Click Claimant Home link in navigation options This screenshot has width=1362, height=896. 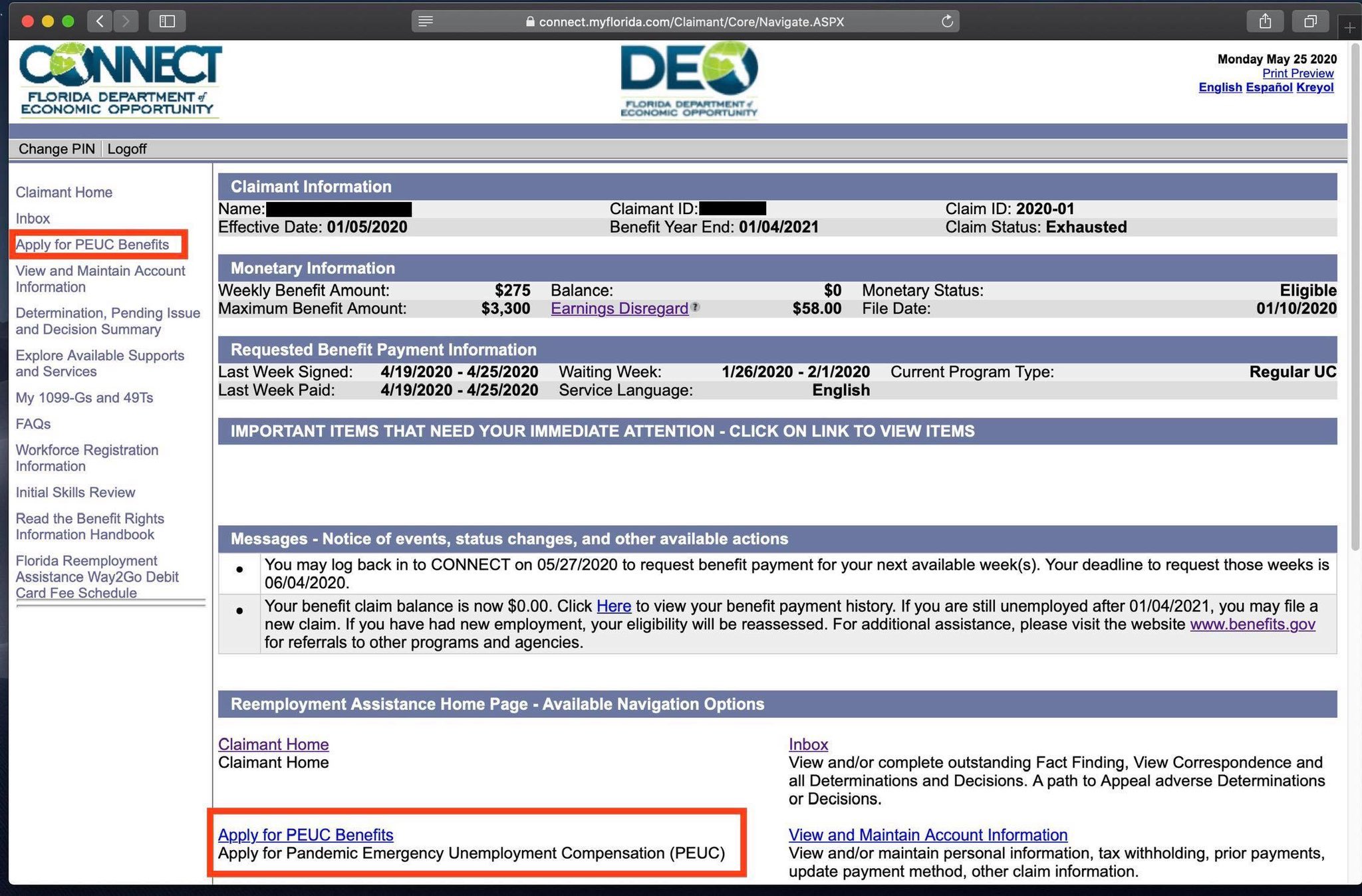click(x=273, y=744)
